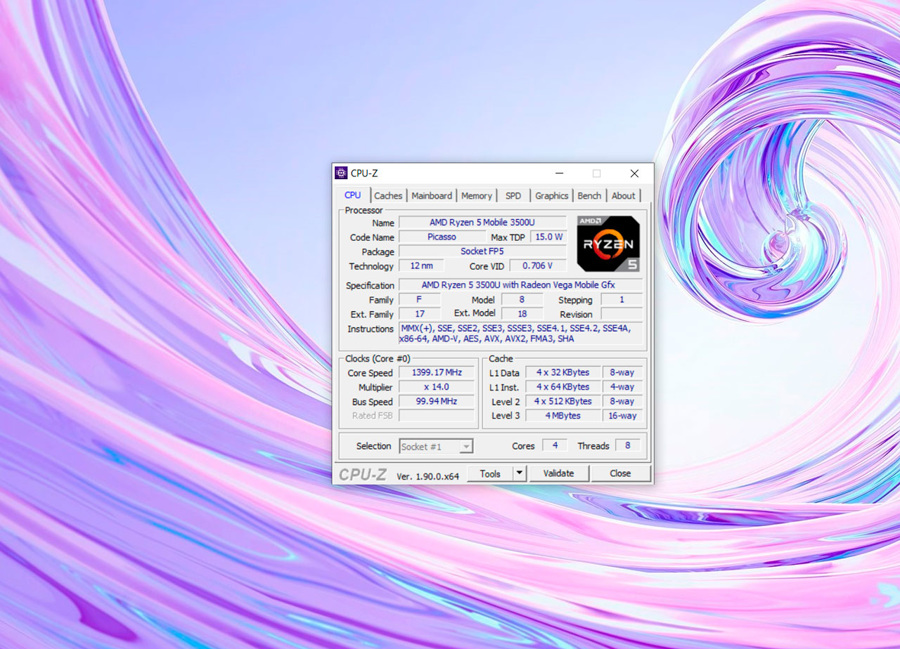Click the Stepping value 1
Screen dimensions: 900x649
[622, 300]
